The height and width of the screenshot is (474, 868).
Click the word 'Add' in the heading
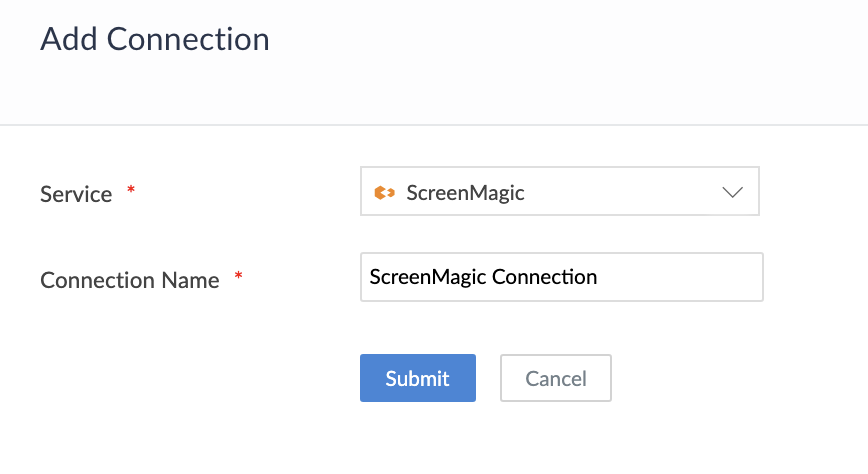point(69,40)
